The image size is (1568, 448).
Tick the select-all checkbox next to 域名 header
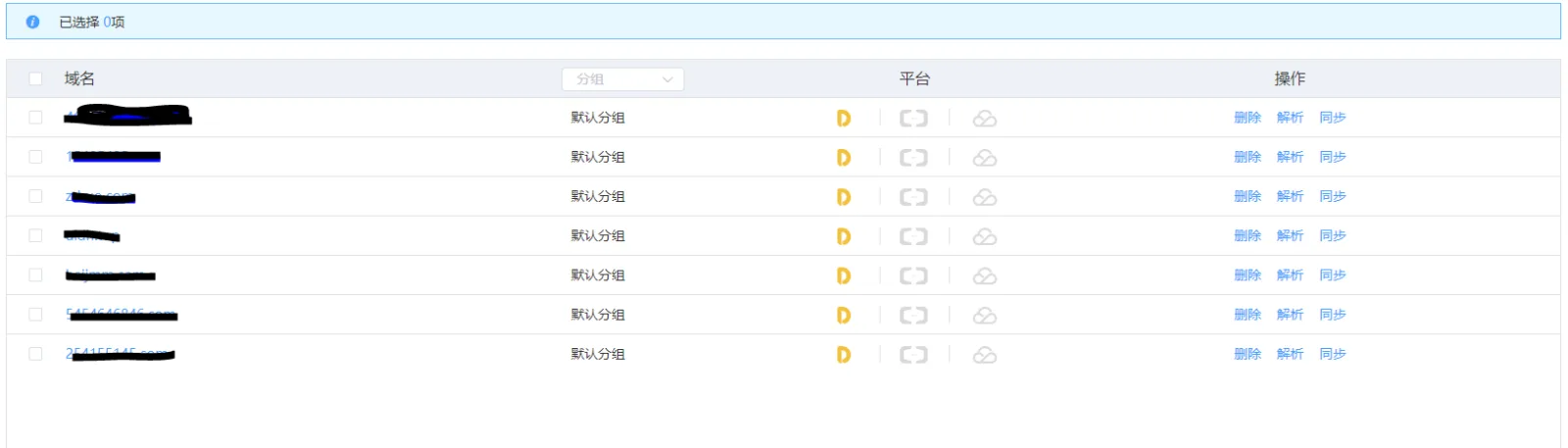click(36, 78)
